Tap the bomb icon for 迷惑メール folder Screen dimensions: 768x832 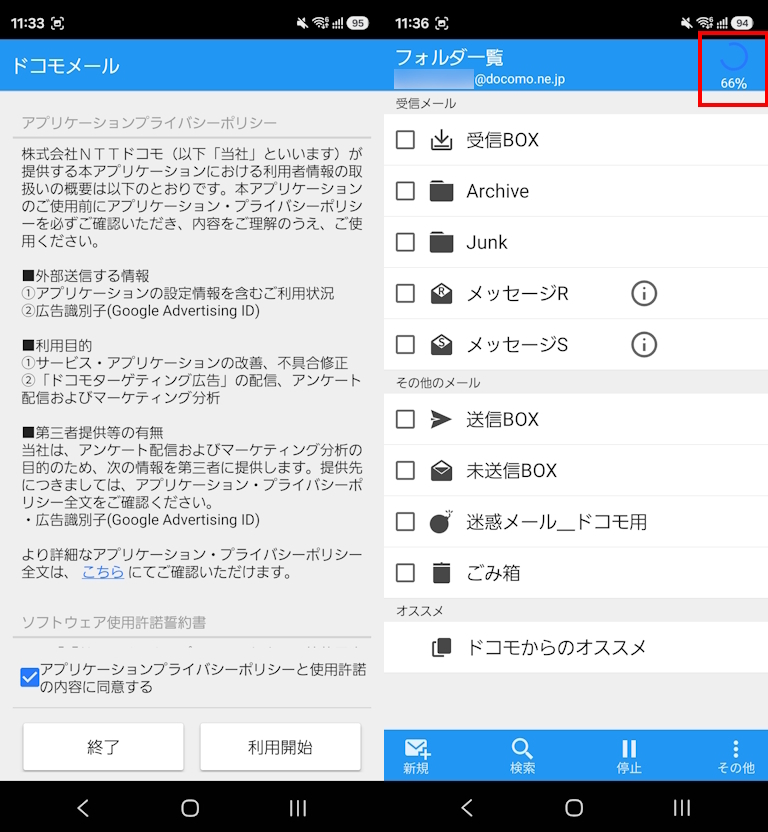click(x=441, y=522)
